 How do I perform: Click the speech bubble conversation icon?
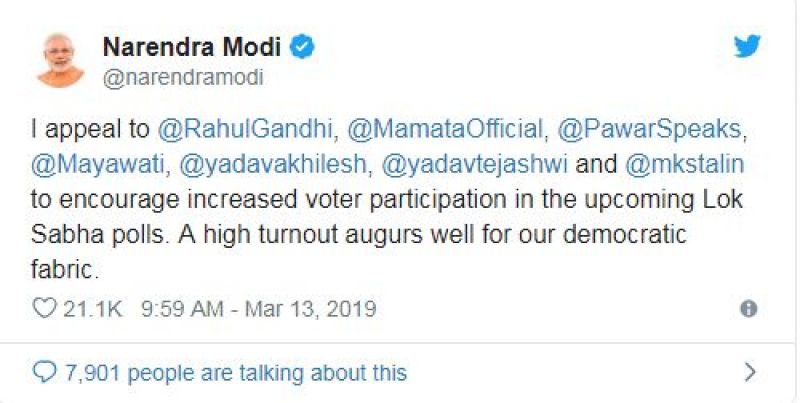[x=45, y=373]
